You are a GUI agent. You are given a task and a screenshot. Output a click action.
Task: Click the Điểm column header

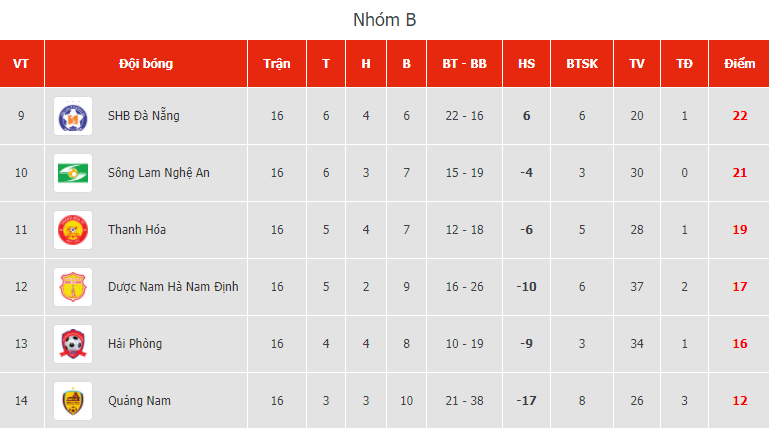tap(739, 64)
